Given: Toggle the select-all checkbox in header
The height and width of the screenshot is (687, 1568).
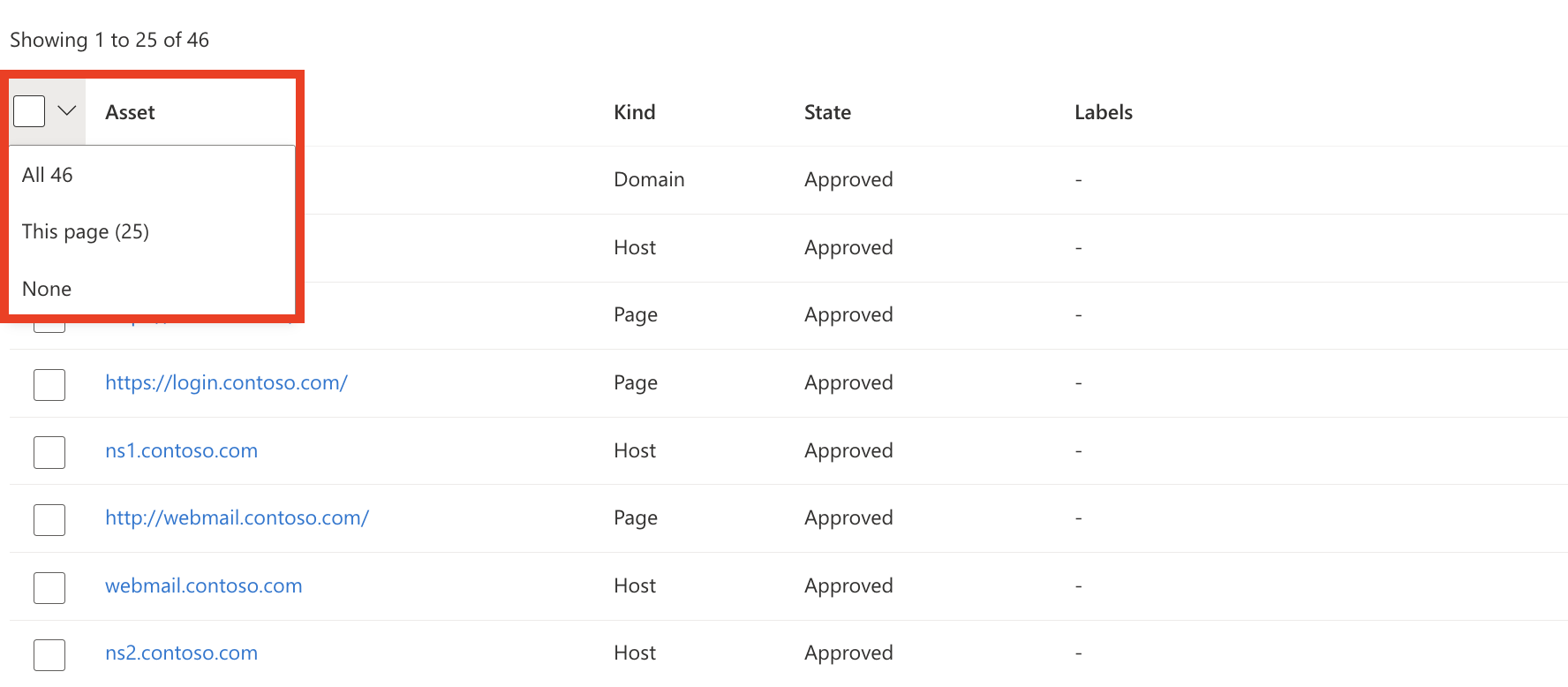Looking at the screenshot, I should pos(29,110).
